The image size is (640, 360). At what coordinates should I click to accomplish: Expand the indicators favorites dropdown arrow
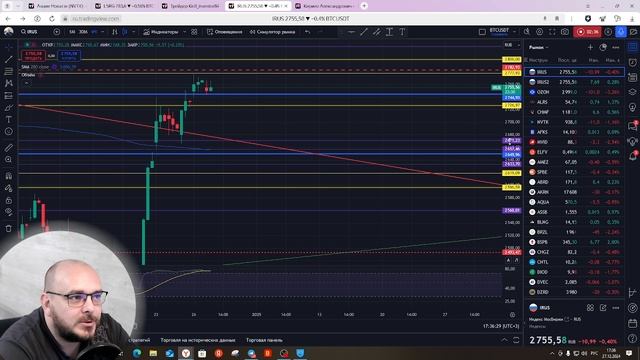[184, 32]
